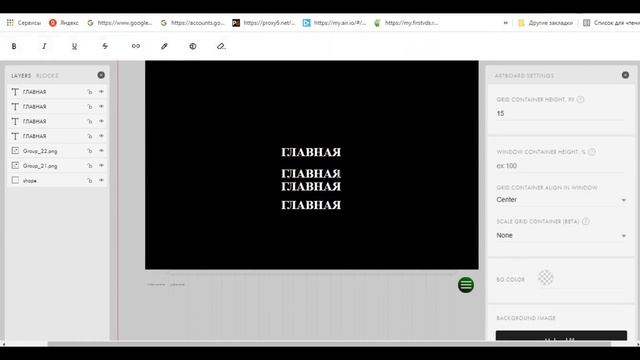The height and width of the screenshot is (360, 640).
Task: Lock the shape layer
Action: click(90, 180)
